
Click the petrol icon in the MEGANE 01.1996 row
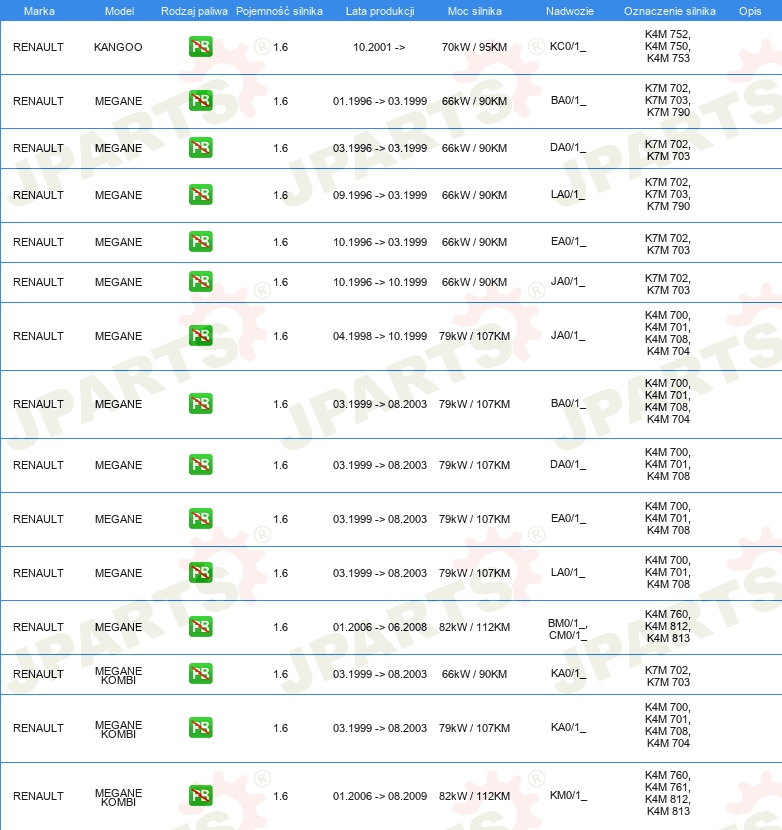point(201,101)
